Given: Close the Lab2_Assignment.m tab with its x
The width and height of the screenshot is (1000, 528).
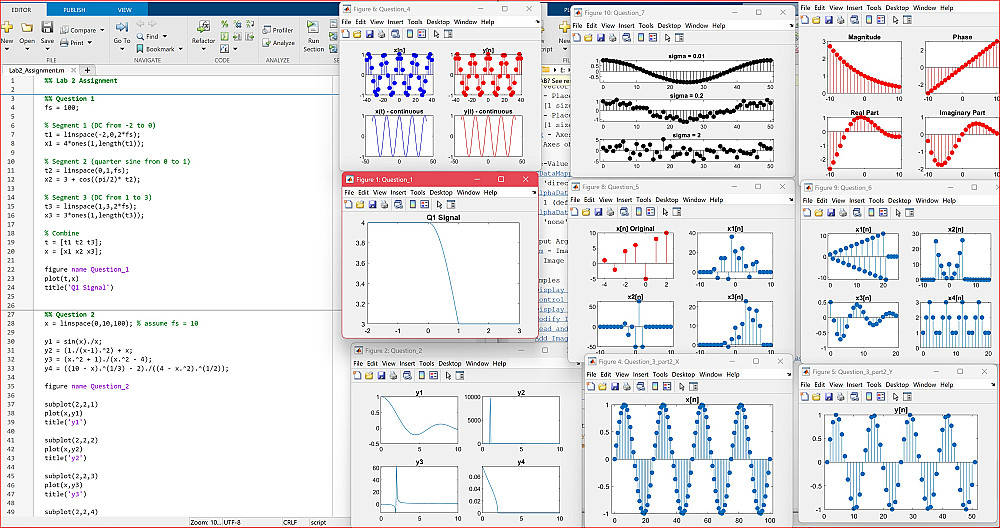Looking at the screenshot, I should [73, 70].
